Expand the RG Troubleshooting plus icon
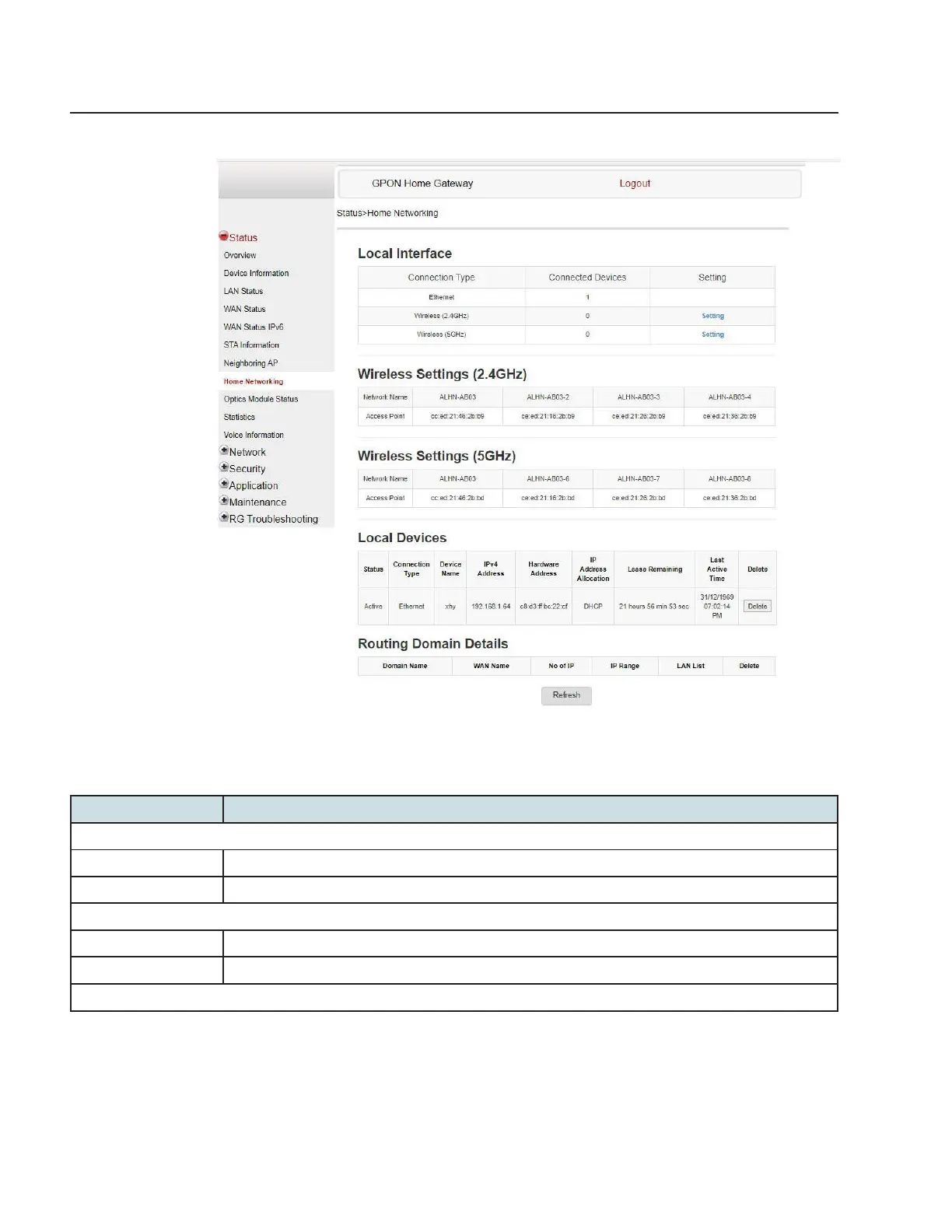 pyautogui.click(x=224, y=518)
